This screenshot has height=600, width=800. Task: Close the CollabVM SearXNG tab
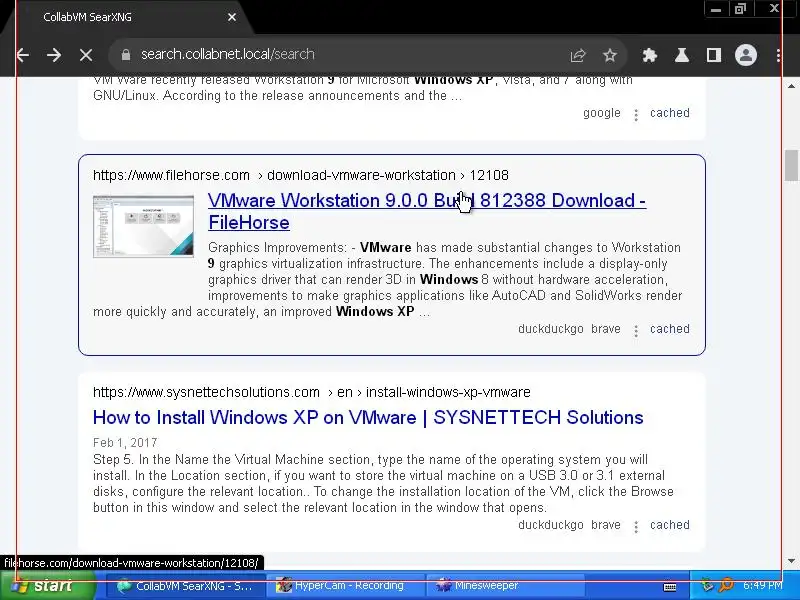coord(232,17)
